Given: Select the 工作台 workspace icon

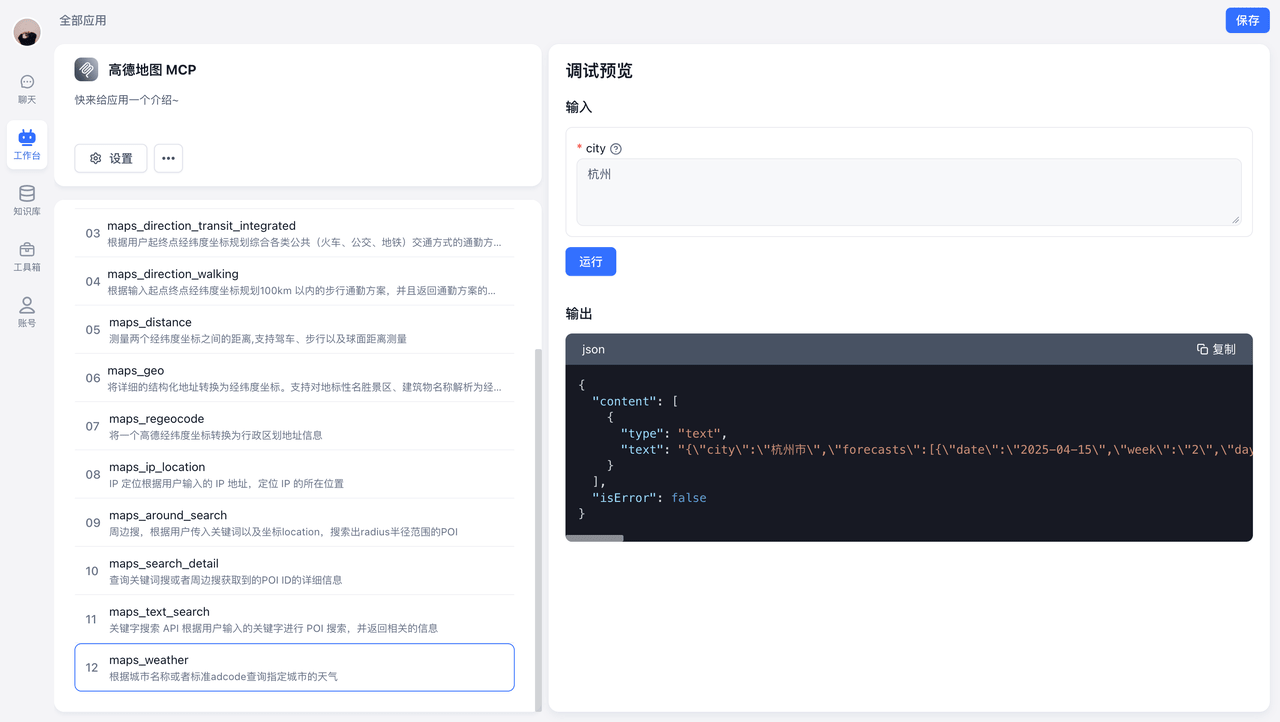Looking at the screenshot, I should (x=27, y=143).
